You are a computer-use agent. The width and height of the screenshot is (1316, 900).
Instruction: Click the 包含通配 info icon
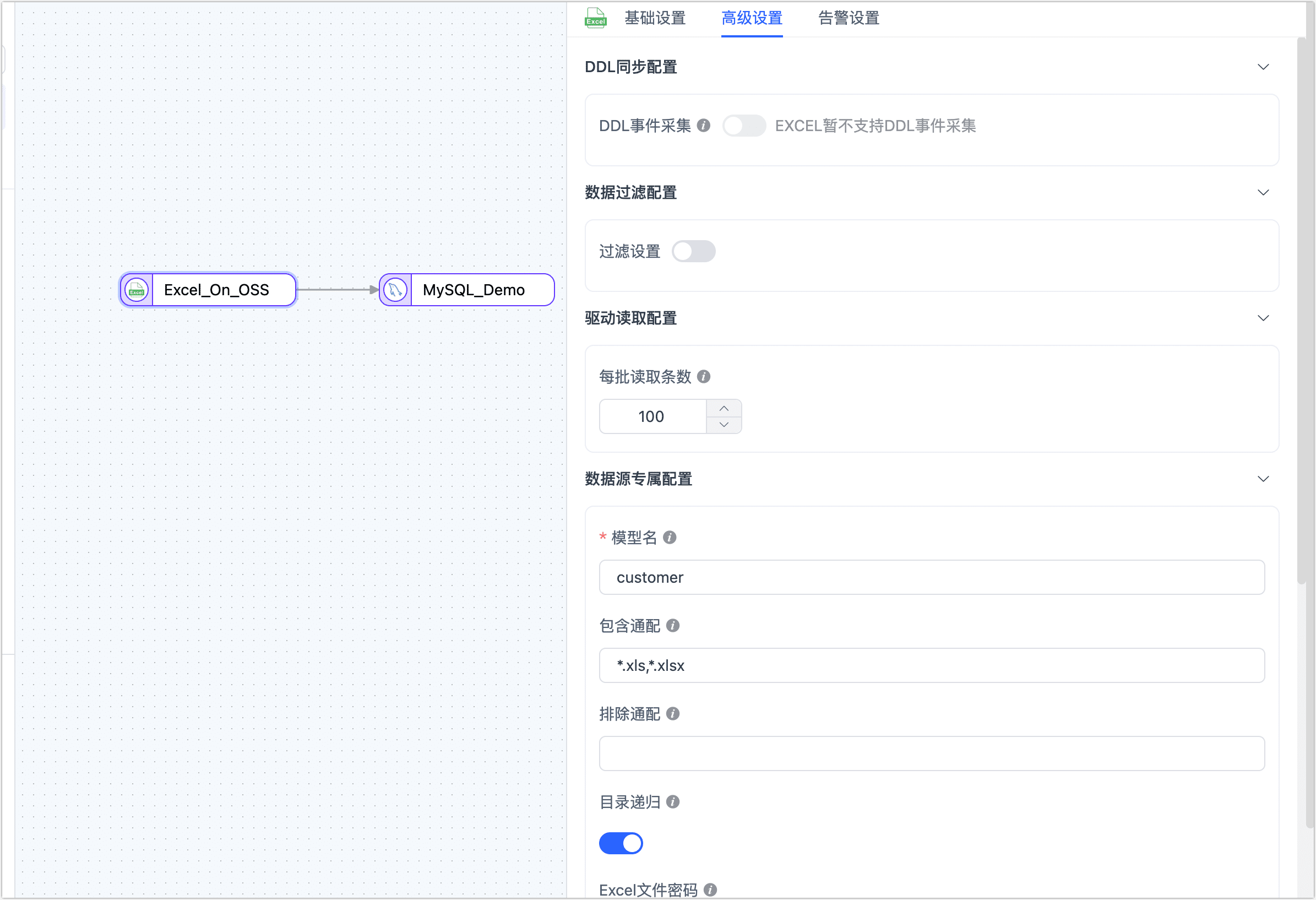[673, 626]
